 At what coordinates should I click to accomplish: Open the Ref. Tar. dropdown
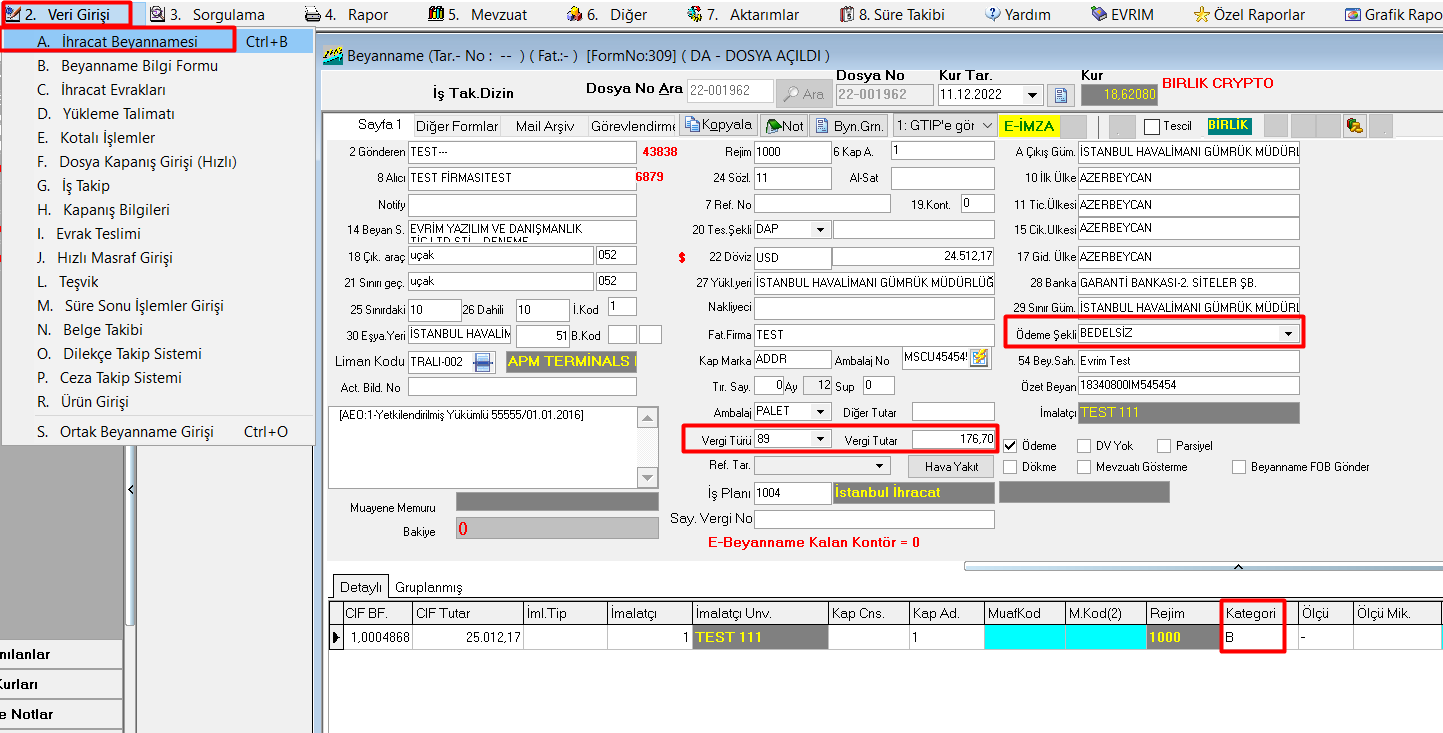[880, 466]
